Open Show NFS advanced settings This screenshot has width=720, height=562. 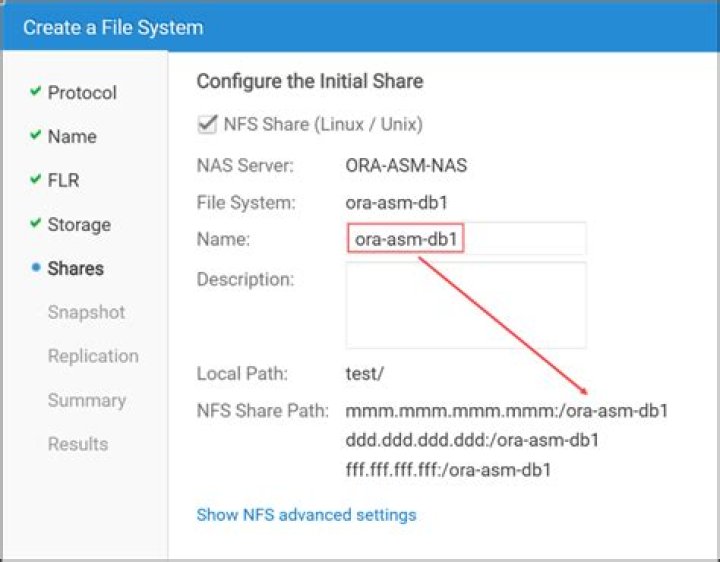tap(306, 515)
